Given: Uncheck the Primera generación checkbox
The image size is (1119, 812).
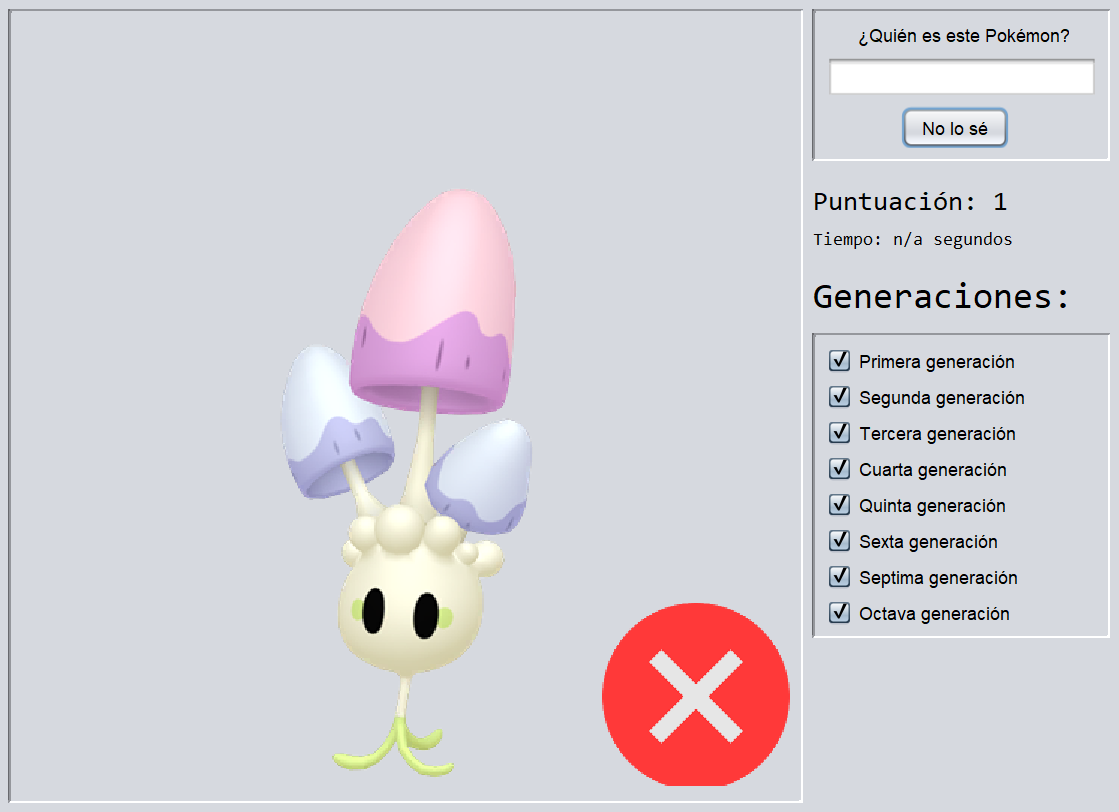Looking at the screenshot, I should (x=839, y=361).
